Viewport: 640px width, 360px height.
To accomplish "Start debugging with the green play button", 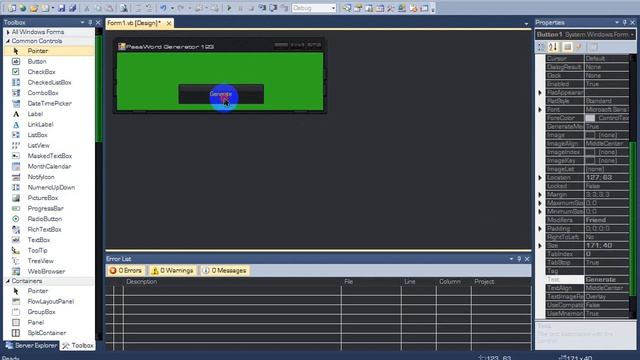I will tap(229, 8).
